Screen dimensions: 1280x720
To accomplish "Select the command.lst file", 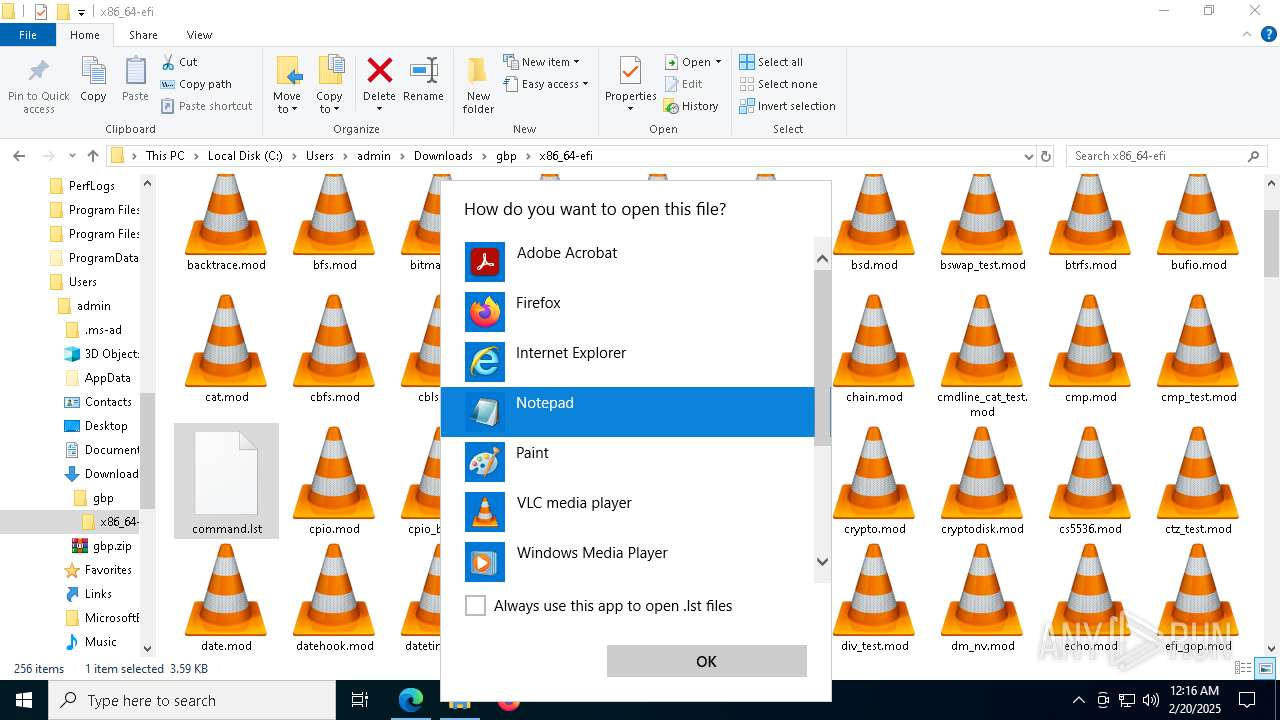I will pos(227,481).
